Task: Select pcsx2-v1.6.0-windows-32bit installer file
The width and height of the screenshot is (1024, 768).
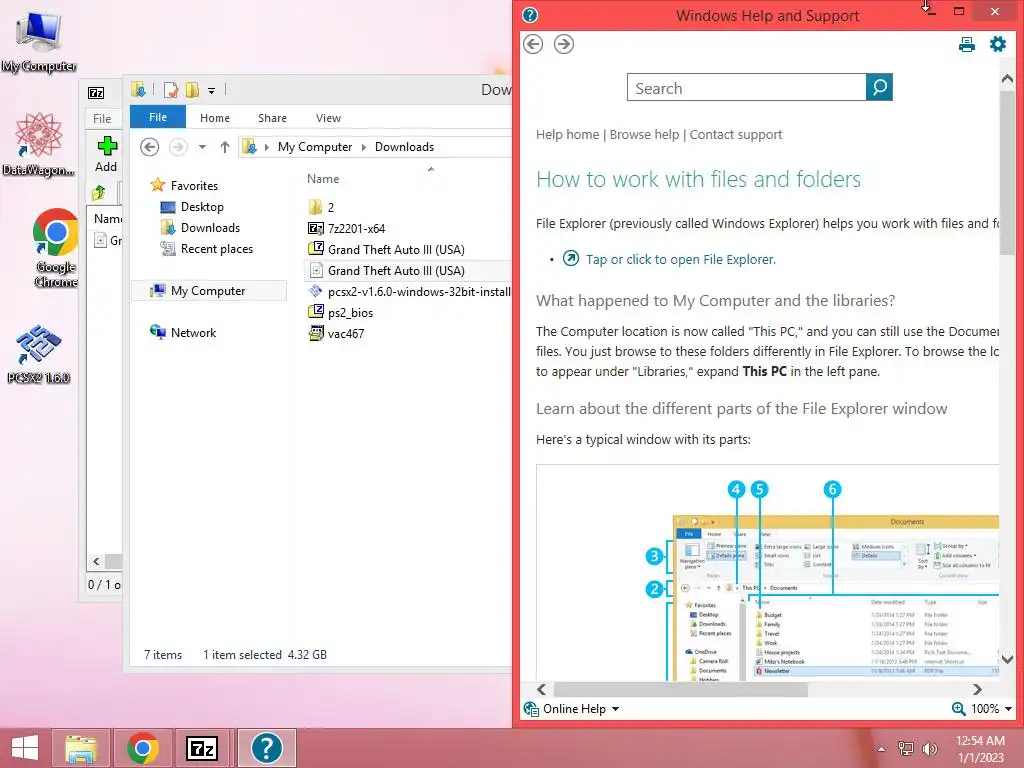Action: (x=410, y=291)
